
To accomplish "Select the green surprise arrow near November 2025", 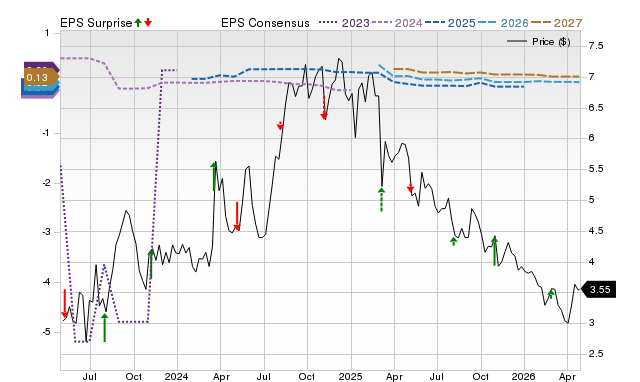I will click(x=494, y=251).
